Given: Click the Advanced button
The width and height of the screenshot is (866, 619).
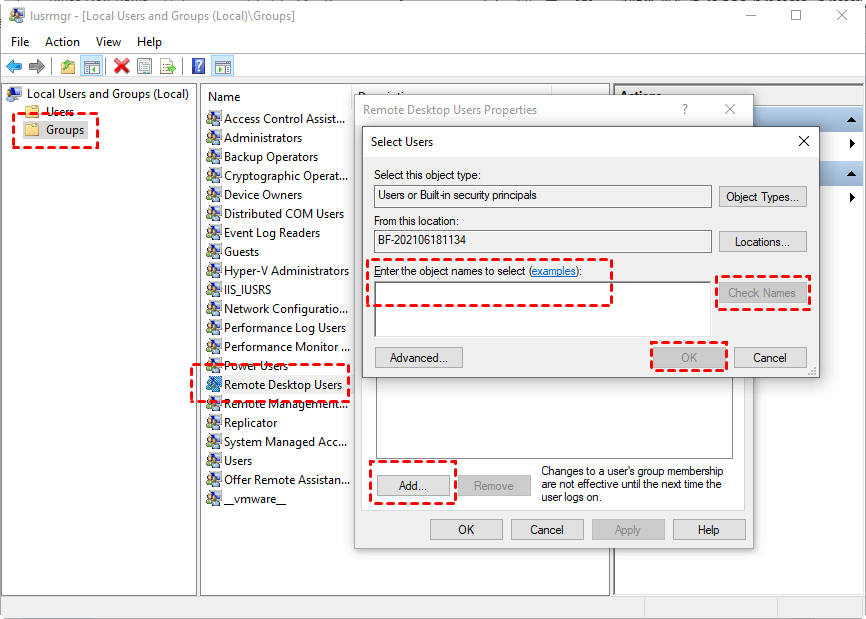Looking at the screenshot, I should [x=418, y=358].
